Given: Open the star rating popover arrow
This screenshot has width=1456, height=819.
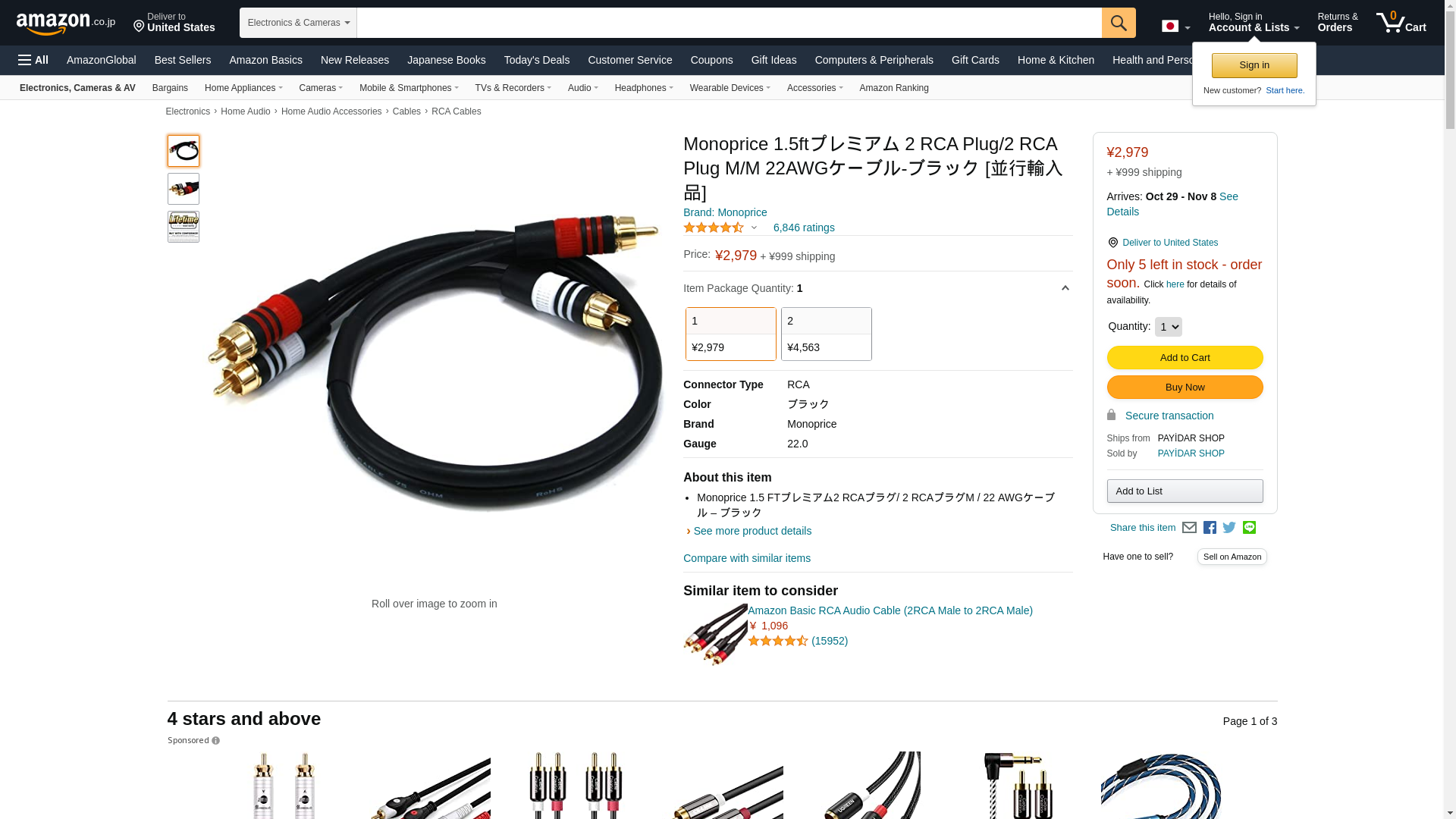Looking at the screenshot, I should (754, 227).
